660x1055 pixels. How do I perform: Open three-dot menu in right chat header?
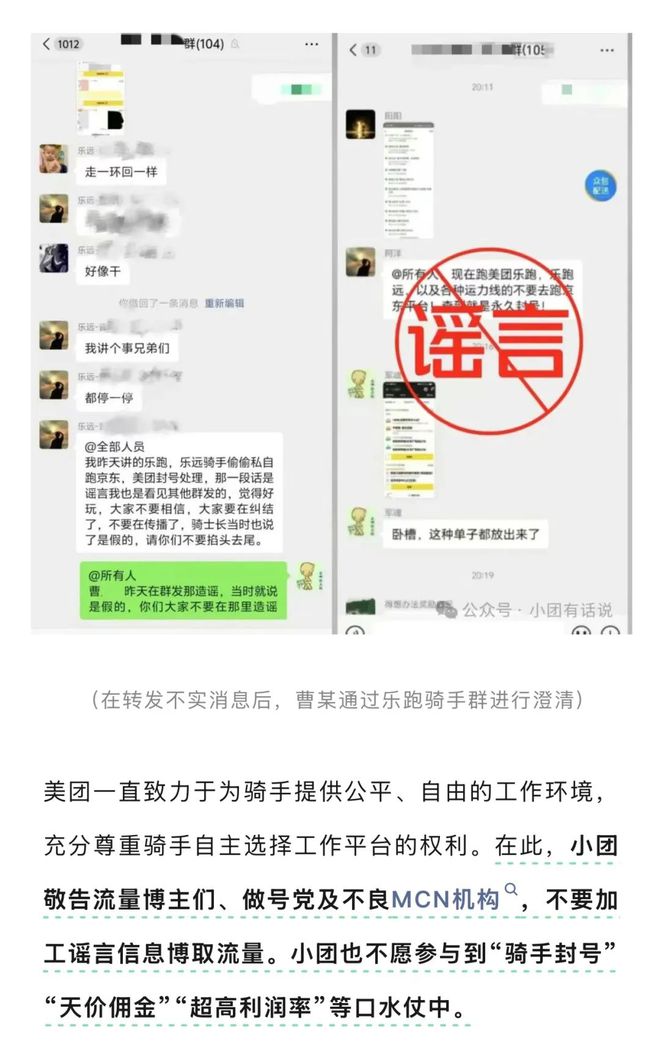point(606,50)
